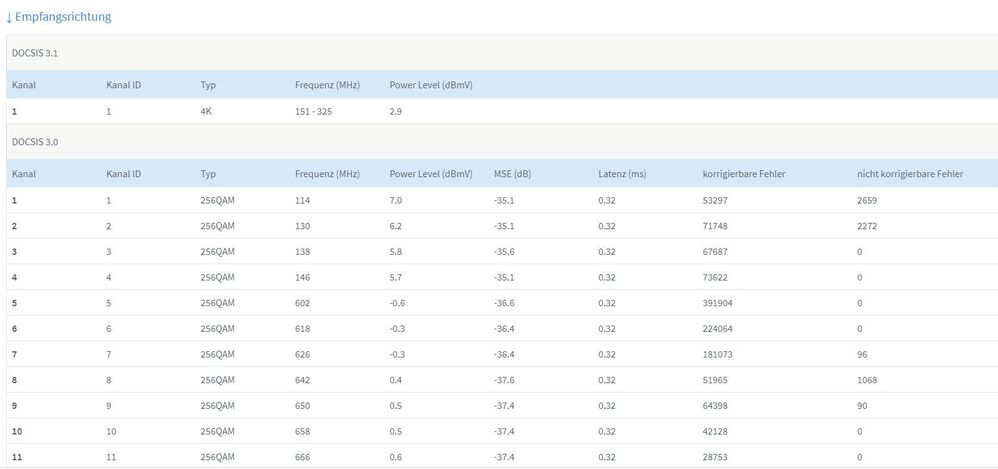Click correctable errors value 51965
The width and height of the screenshot is (998, 469).
pyautogui.click(x=715, y=381)
